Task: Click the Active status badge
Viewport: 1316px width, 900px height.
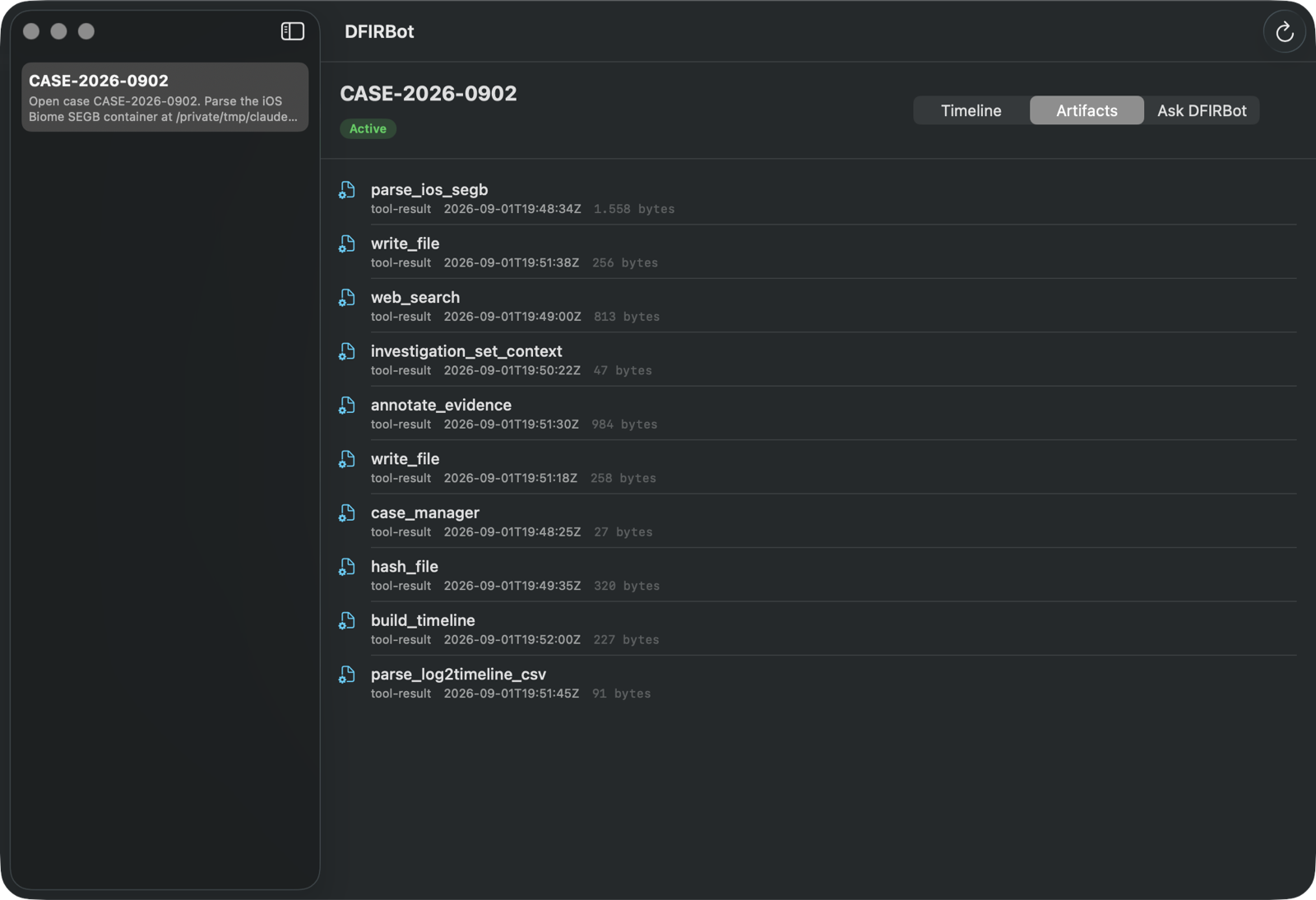Action: (368, 129)
